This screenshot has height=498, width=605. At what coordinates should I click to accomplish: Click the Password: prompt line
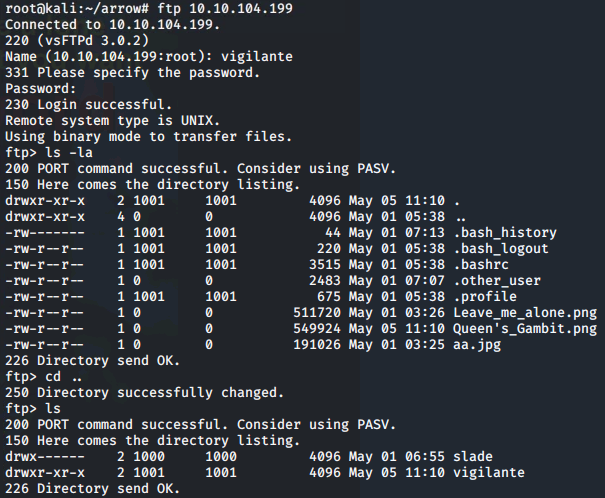41,89
